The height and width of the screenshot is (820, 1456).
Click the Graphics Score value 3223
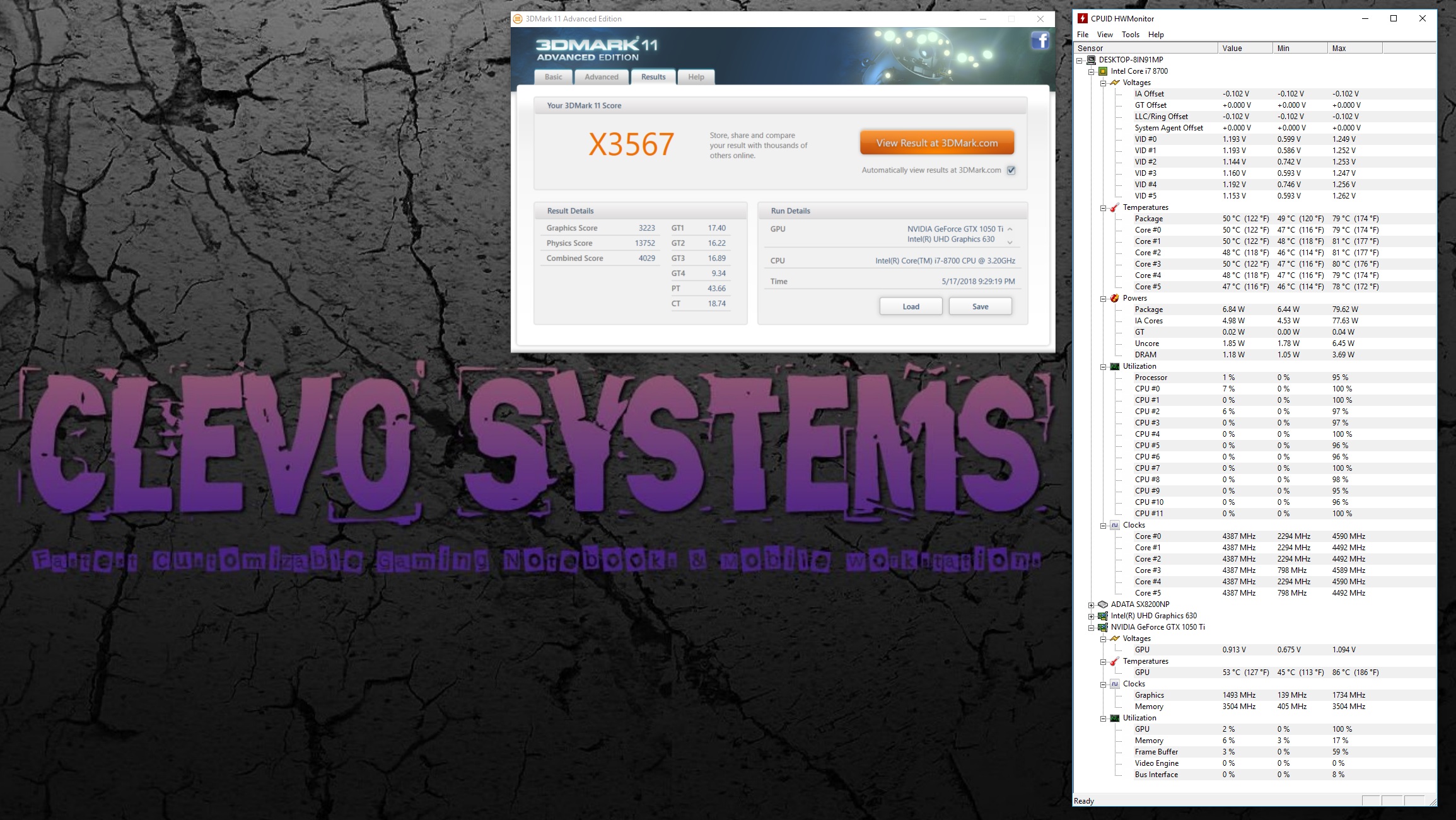click(646, 228)
